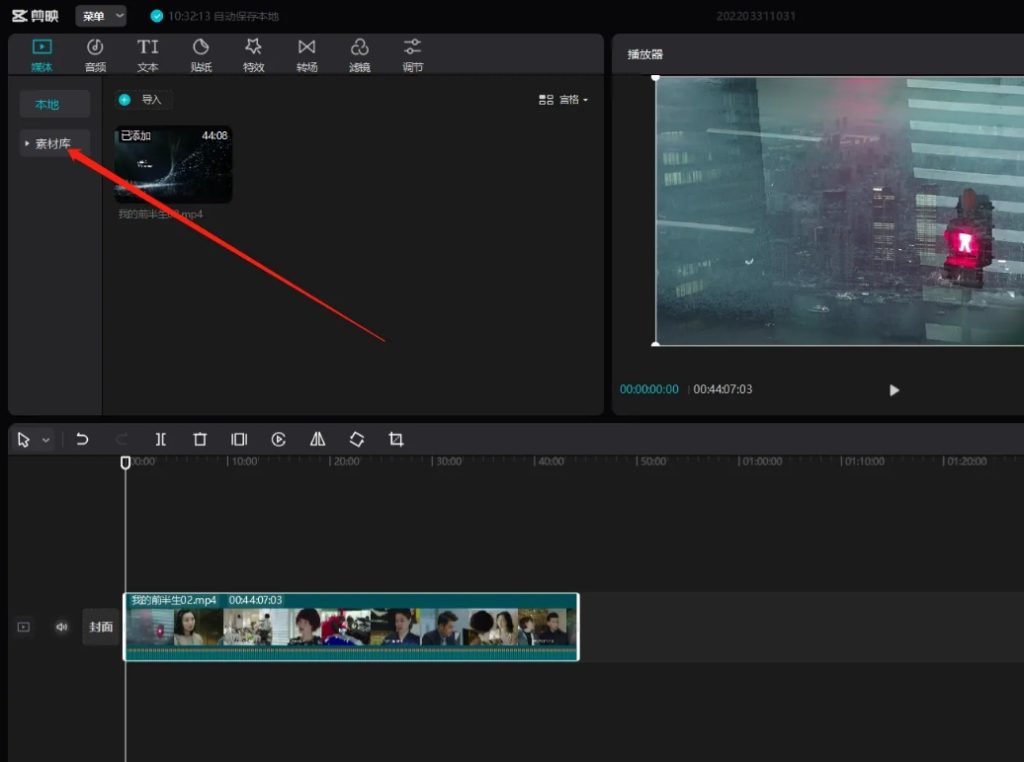Viewport: 1024px width, 762px height.
Task: Click the freeze frame icon
Action: coord(239,439)
